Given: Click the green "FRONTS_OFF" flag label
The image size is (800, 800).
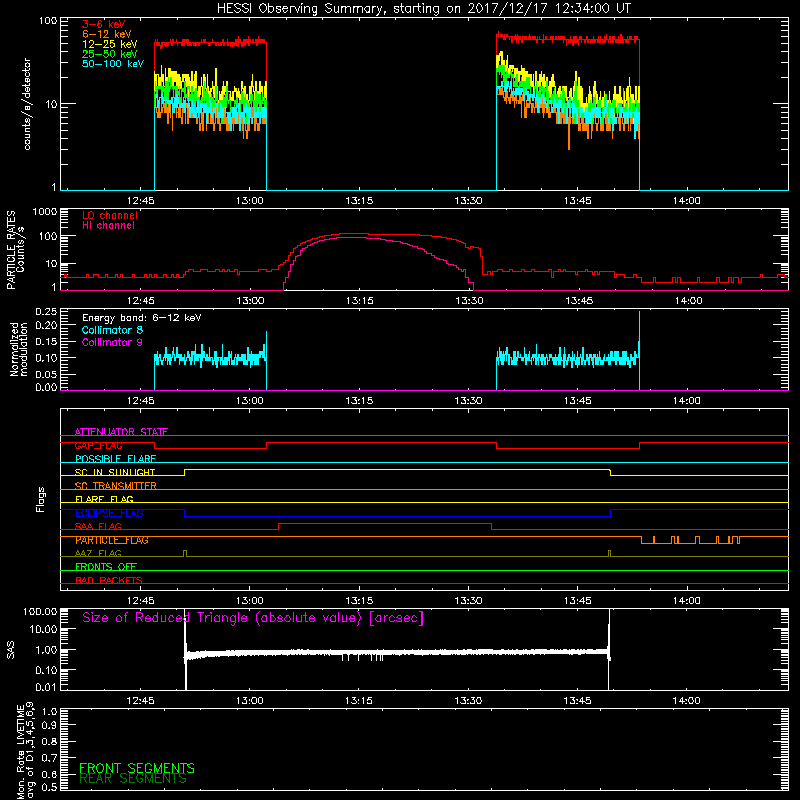Looking at the screenshot, I should click(x=106, y=567).
